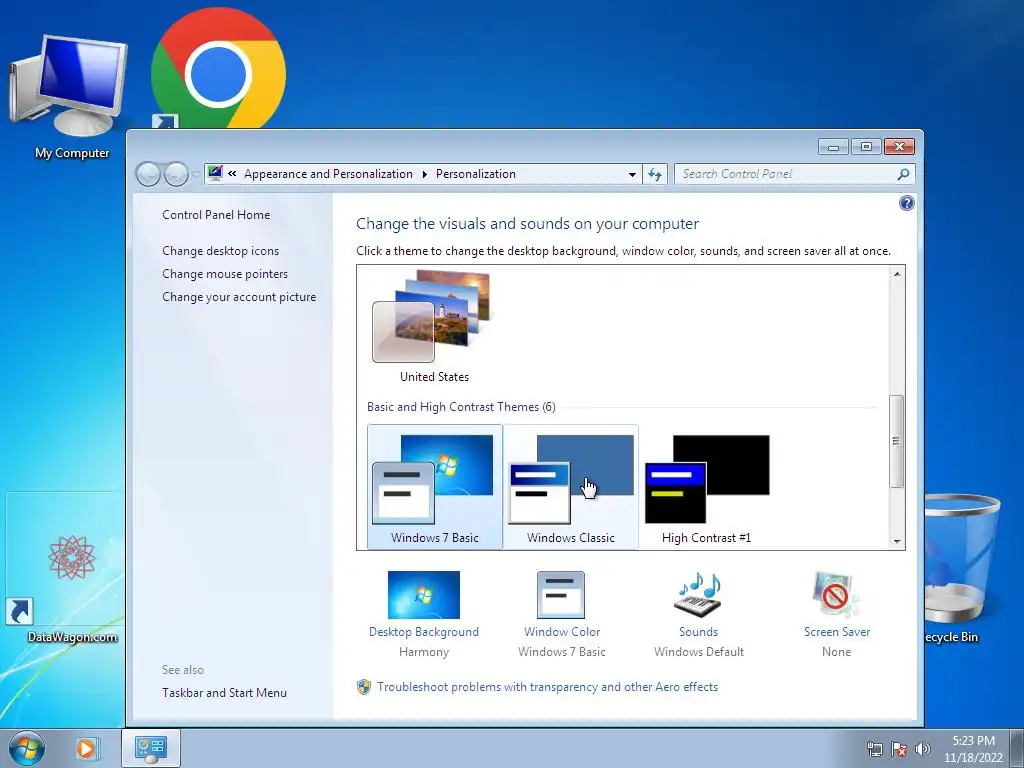Open Change mouse pointers link
Screen dimensions: 1024x768
coord(225,274)
